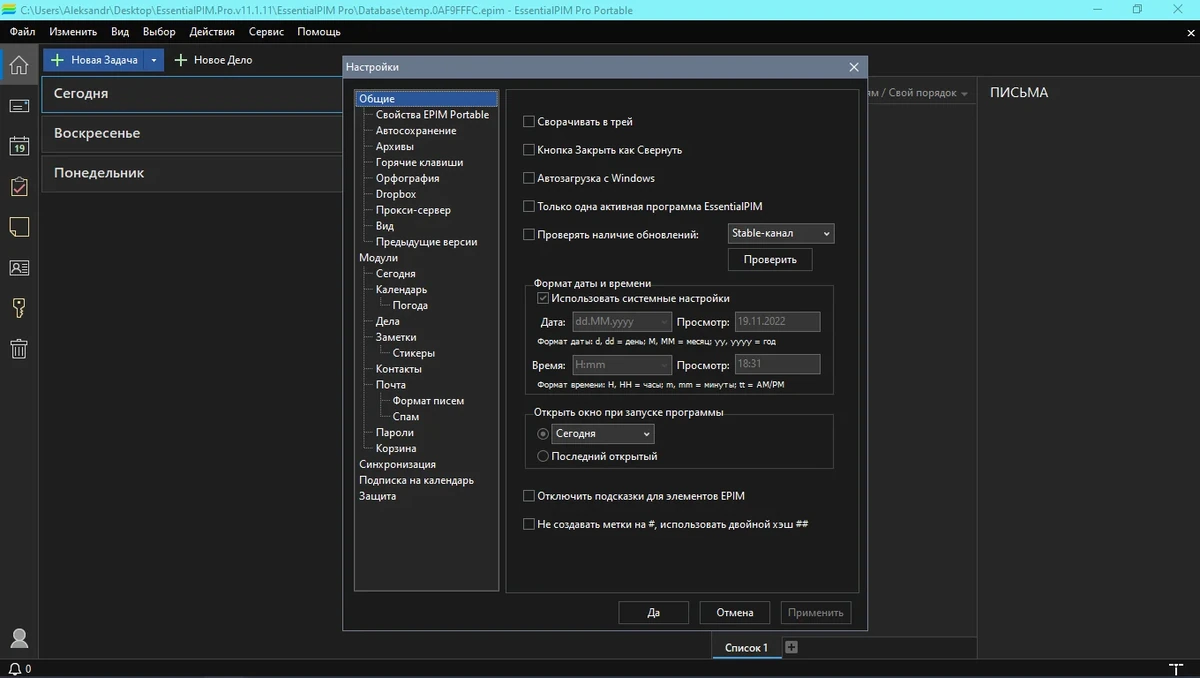Open the Stable-канал dropdown
Screen dimensions: 1200x678
tap(781, 233)
